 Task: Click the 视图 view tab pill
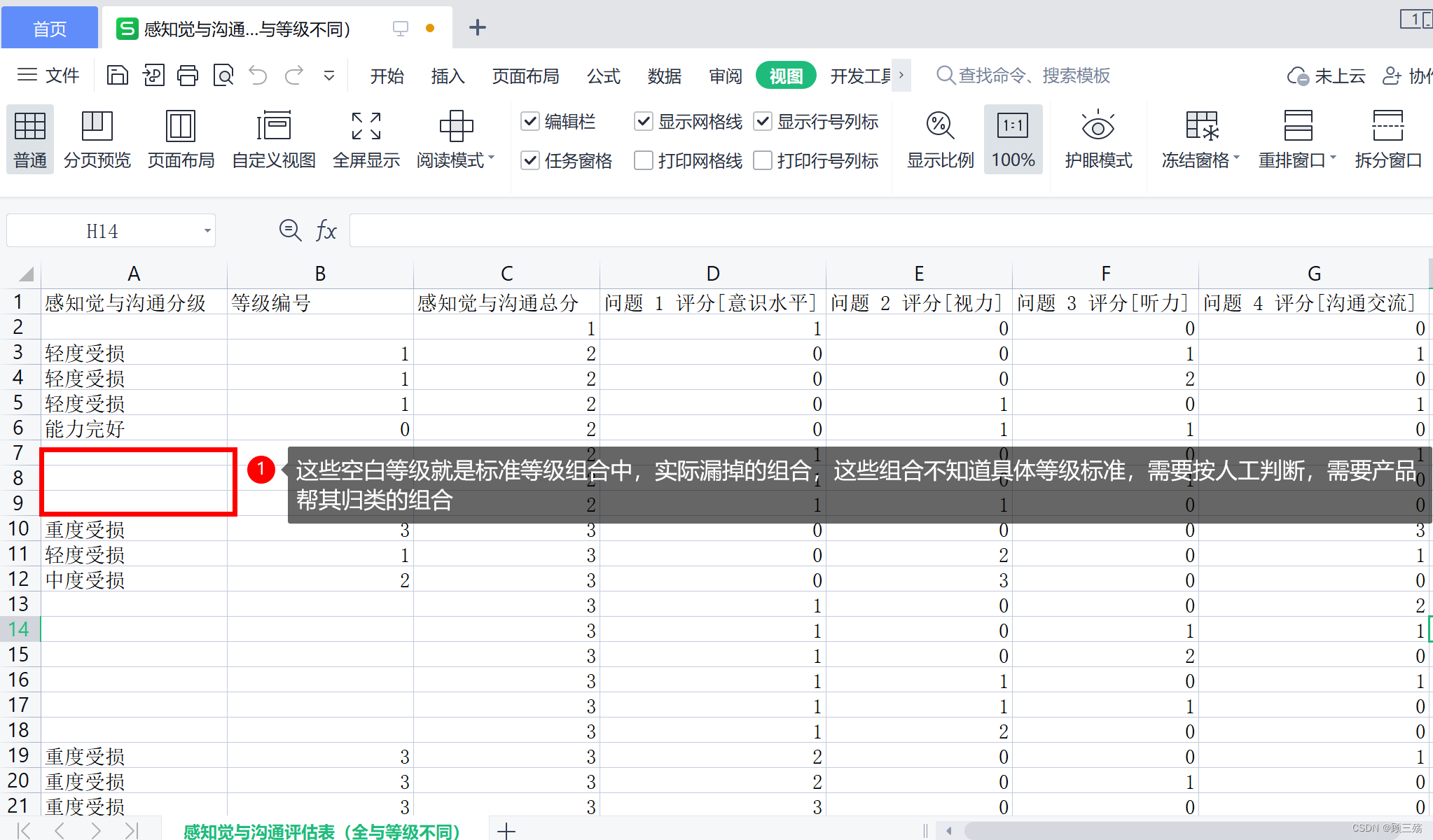point(786,76)
